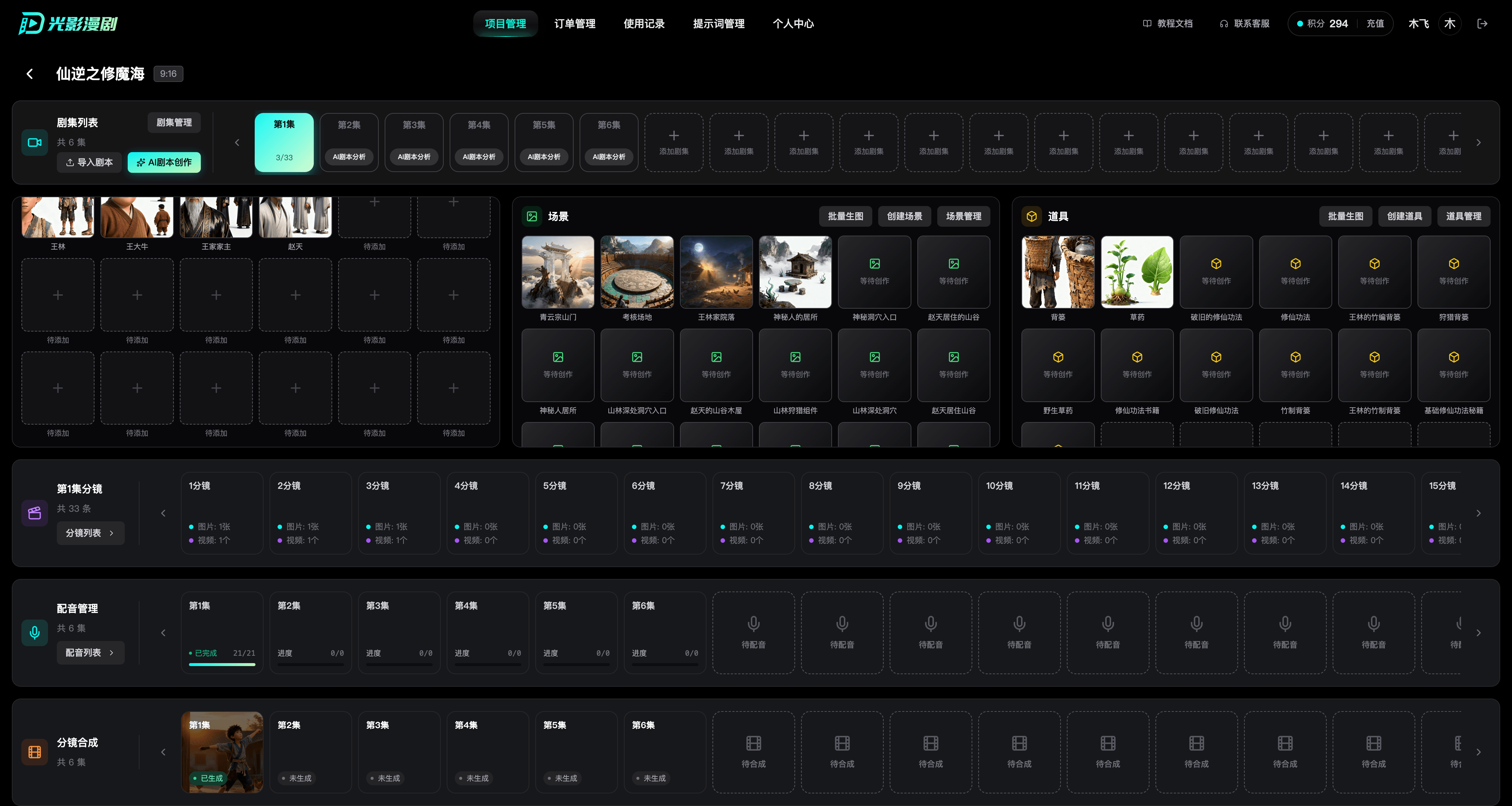Click the 场景 panel image icon
This screenshot has width=1512, height=806.
point(532,217)
